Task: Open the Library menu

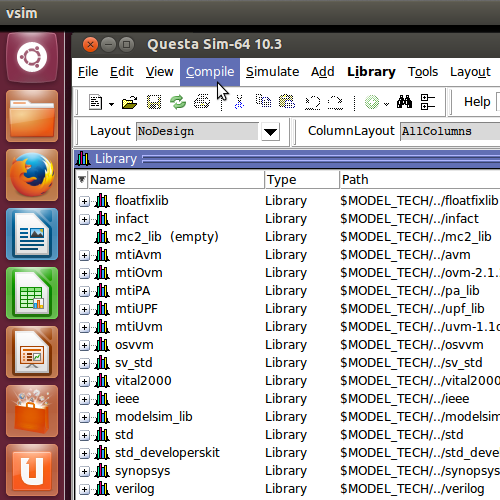Action: click(x=371, y=72)
